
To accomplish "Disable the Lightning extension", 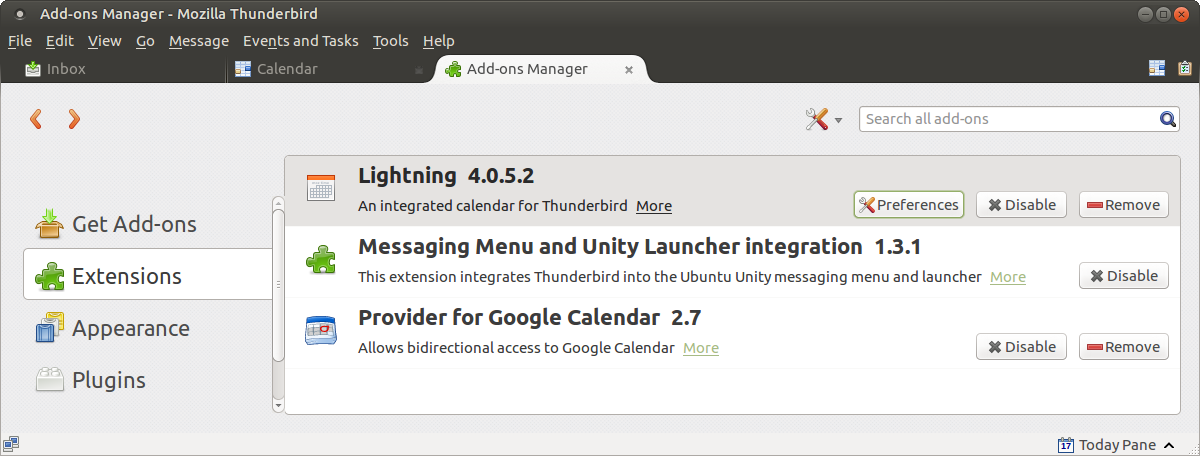I will tap(1021, 205).
